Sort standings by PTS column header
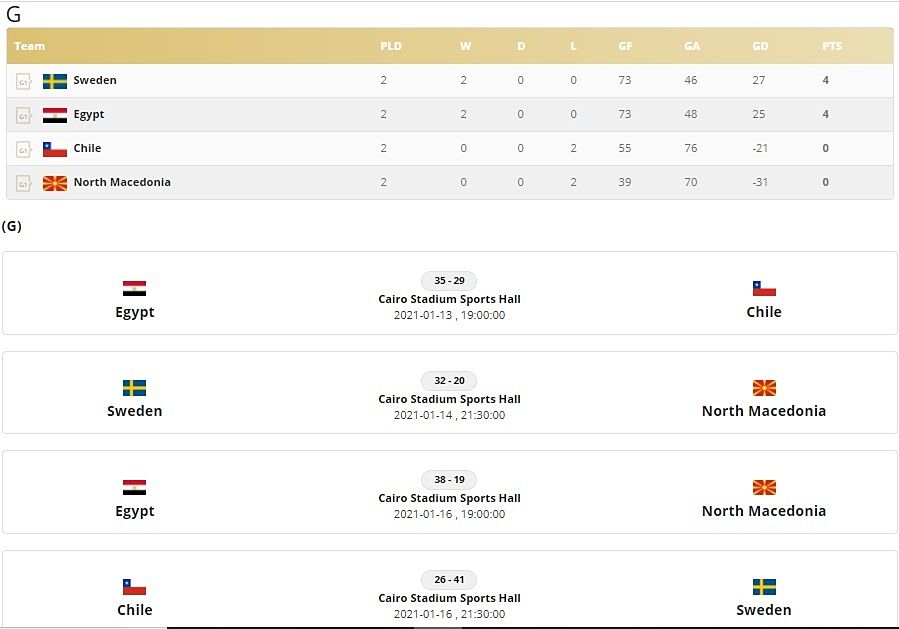This screenshot has height=629, width=899. (x=832, y=46)
